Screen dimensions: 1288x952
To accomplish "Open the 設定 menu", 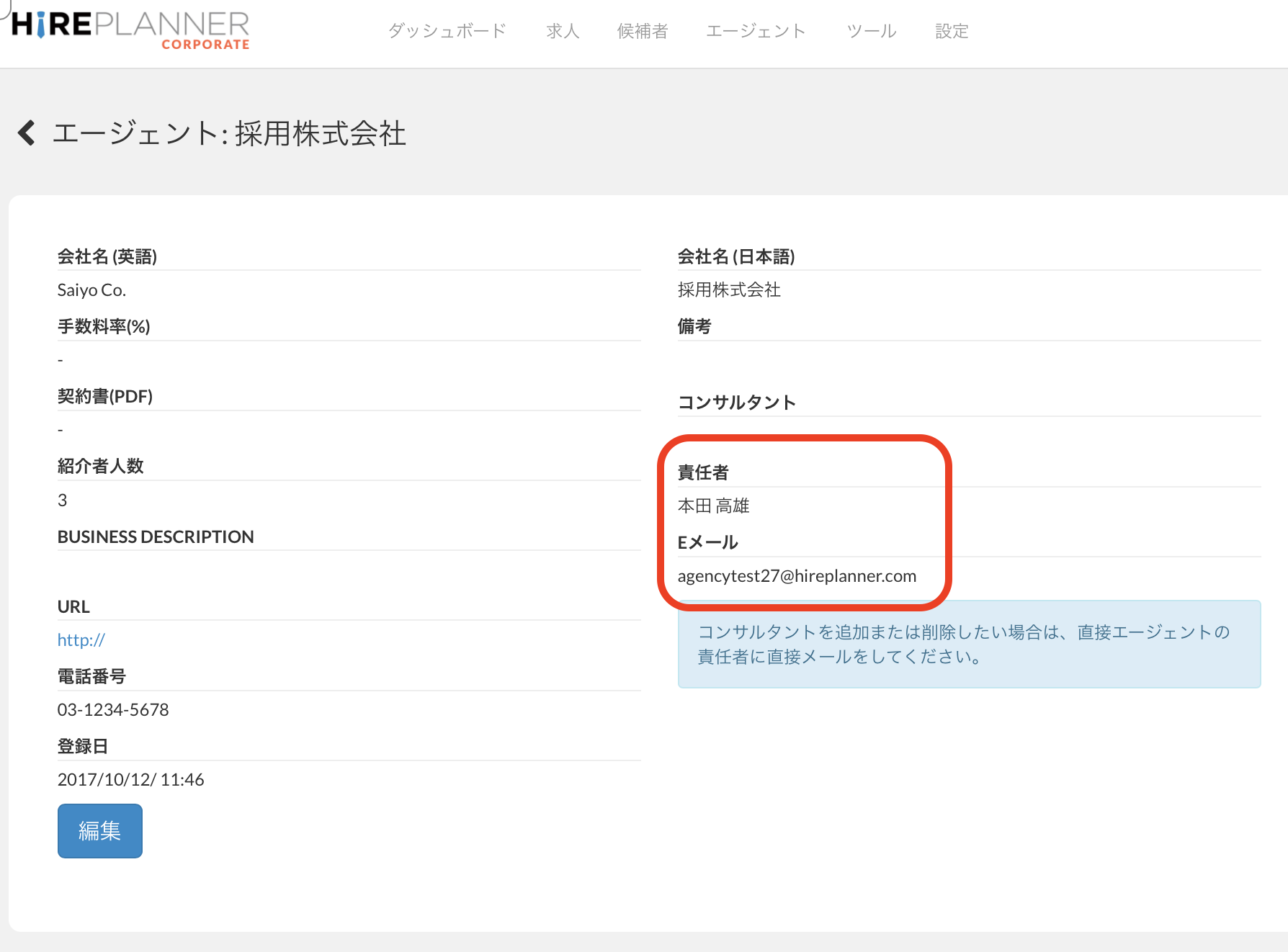I will (952, 31).
